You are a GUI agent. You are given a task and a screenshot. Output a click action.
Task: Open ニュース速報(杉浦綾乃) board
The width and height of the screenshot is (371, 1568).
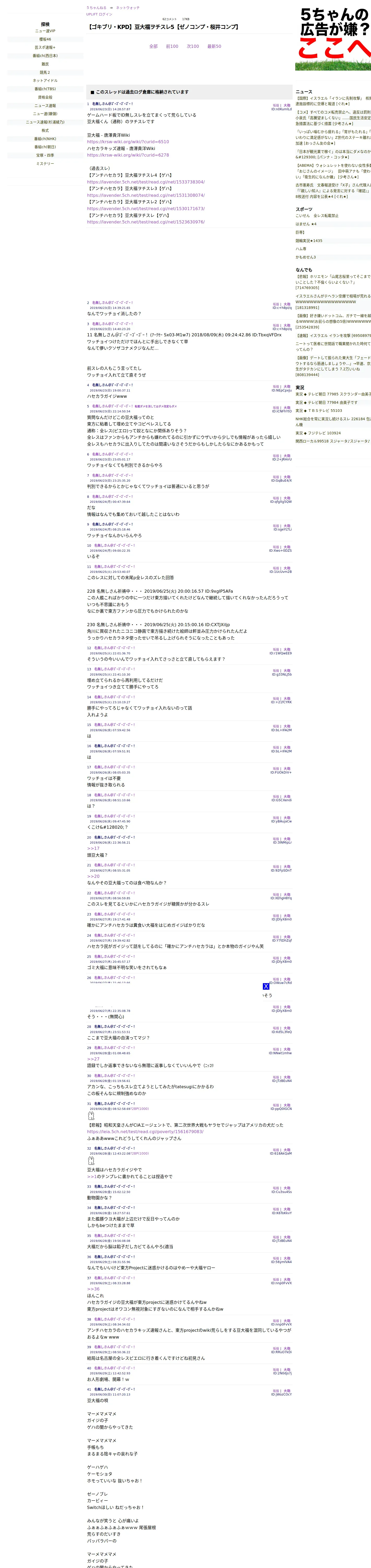(45, 122)
